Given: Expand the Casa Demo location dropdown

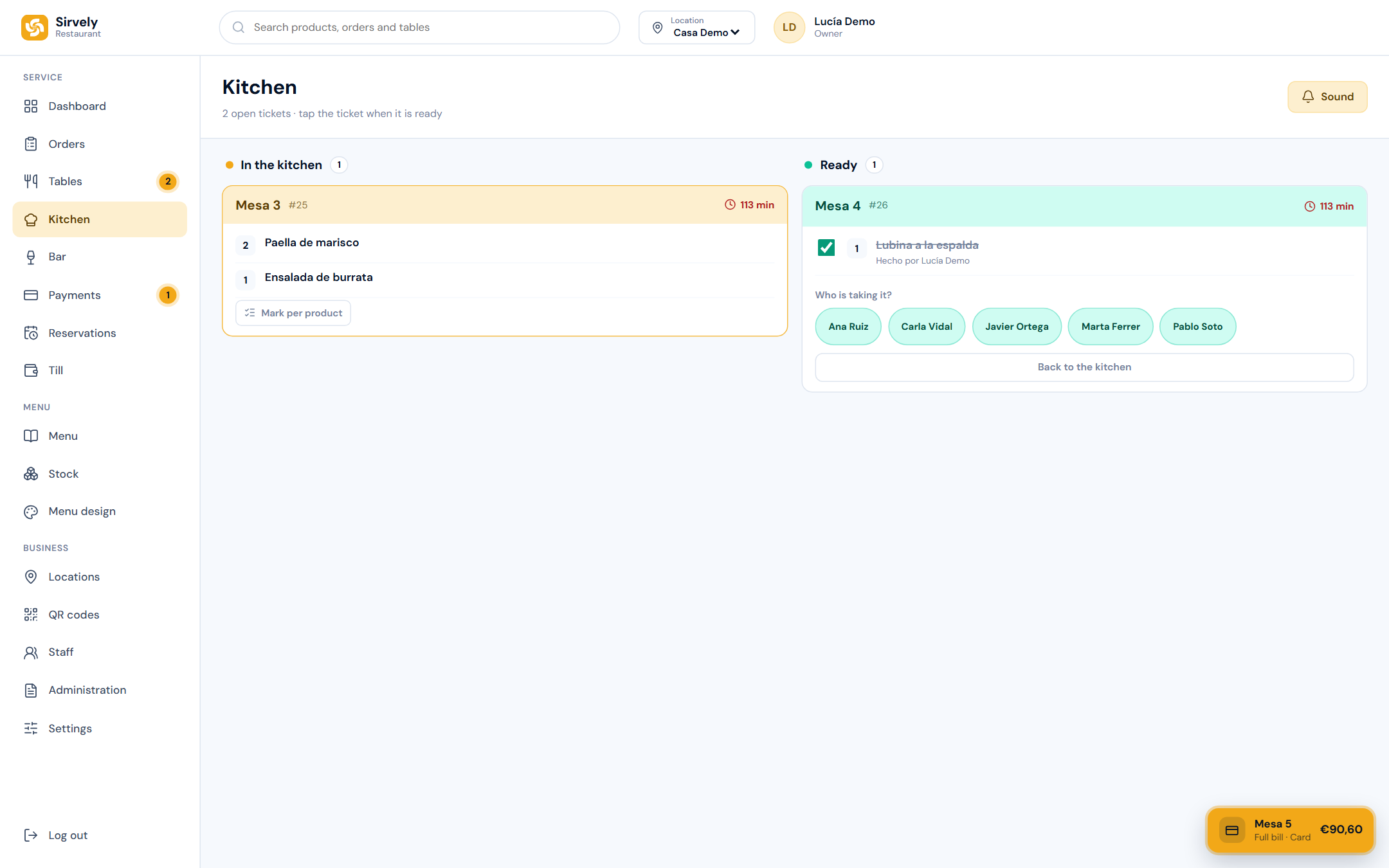Looking at the screenshot, I should pos(696,28).
